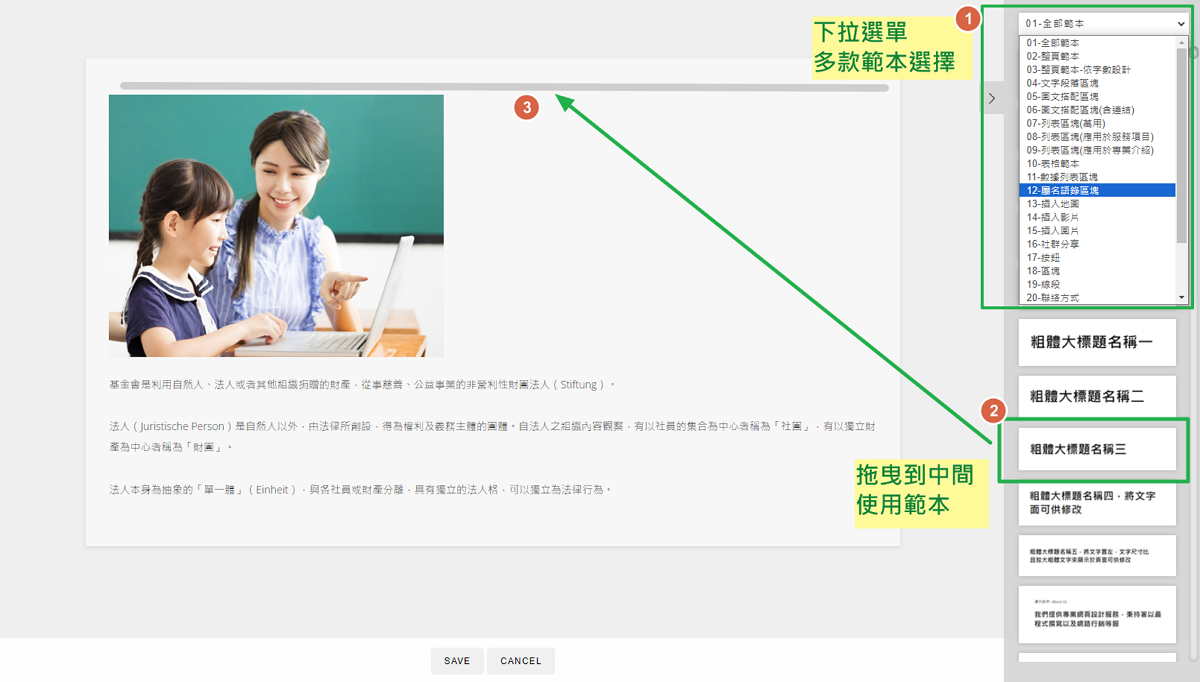Screen dimensions: 1200x682
Task: Click the SAVE button
Action: [457, 661]
